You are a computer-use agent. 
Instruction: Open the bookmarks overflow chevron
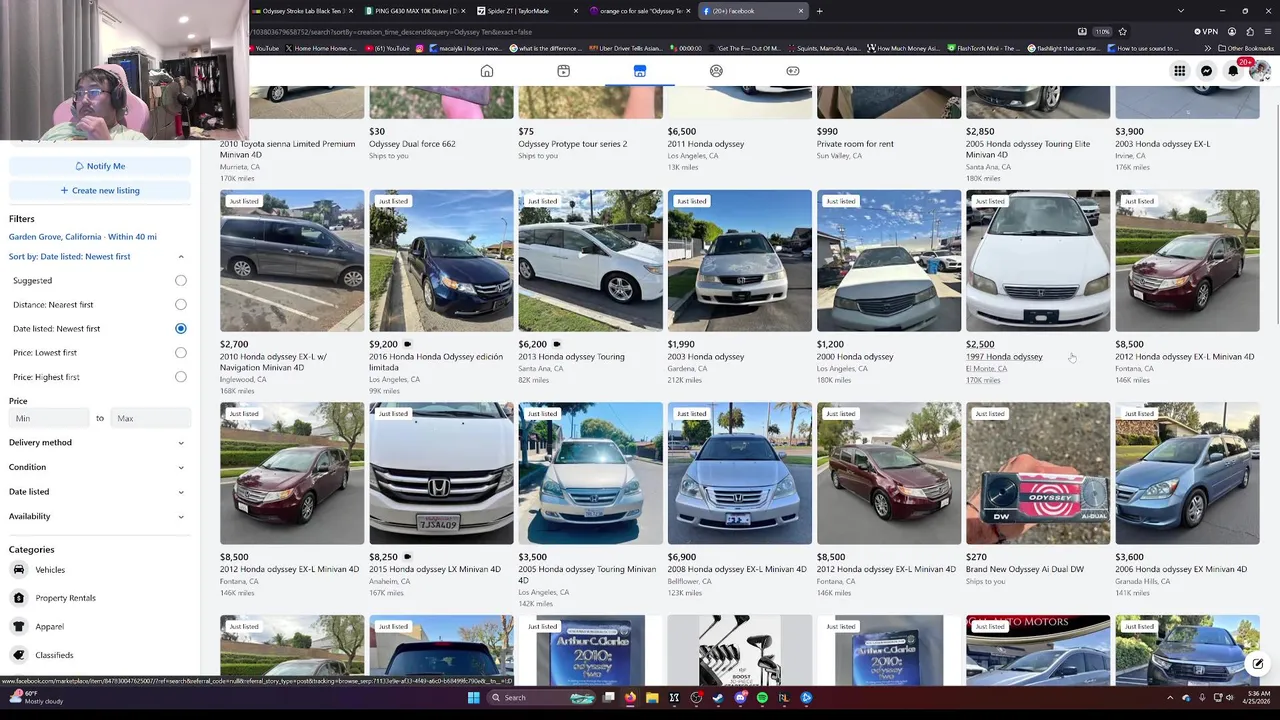[1207, 48]
